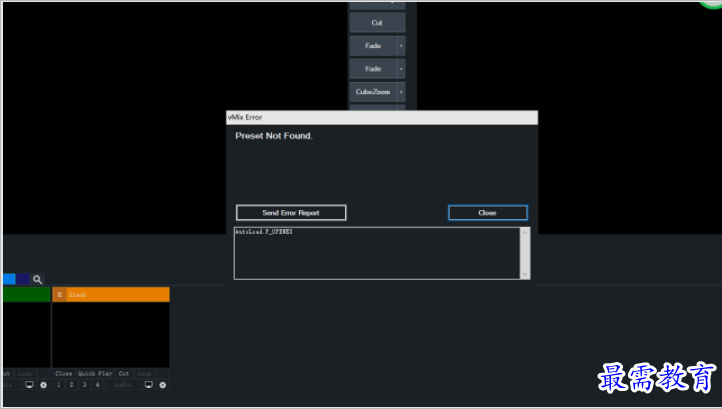Toggle Loop under the green input
The height and width of the screenshot is (409, 722).
click(25, 374)
